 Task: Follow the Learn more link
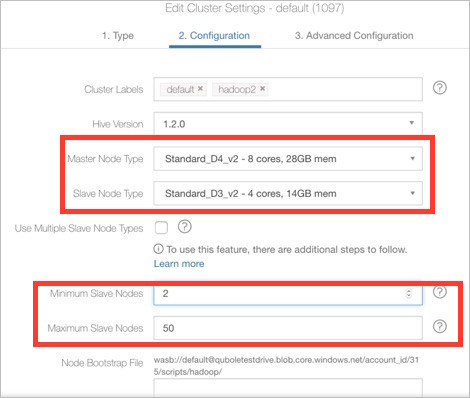click(x=179, y=264)
